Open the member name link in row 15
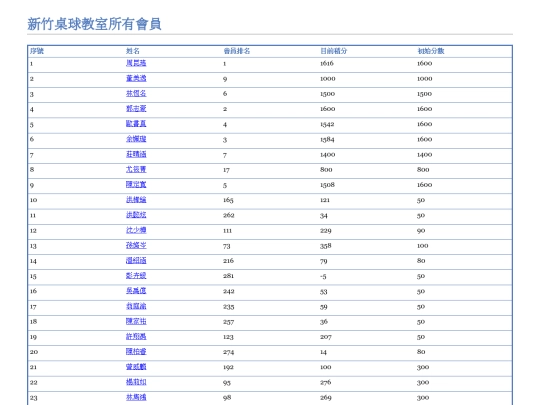540x405 pixels. tap(136, 276)
